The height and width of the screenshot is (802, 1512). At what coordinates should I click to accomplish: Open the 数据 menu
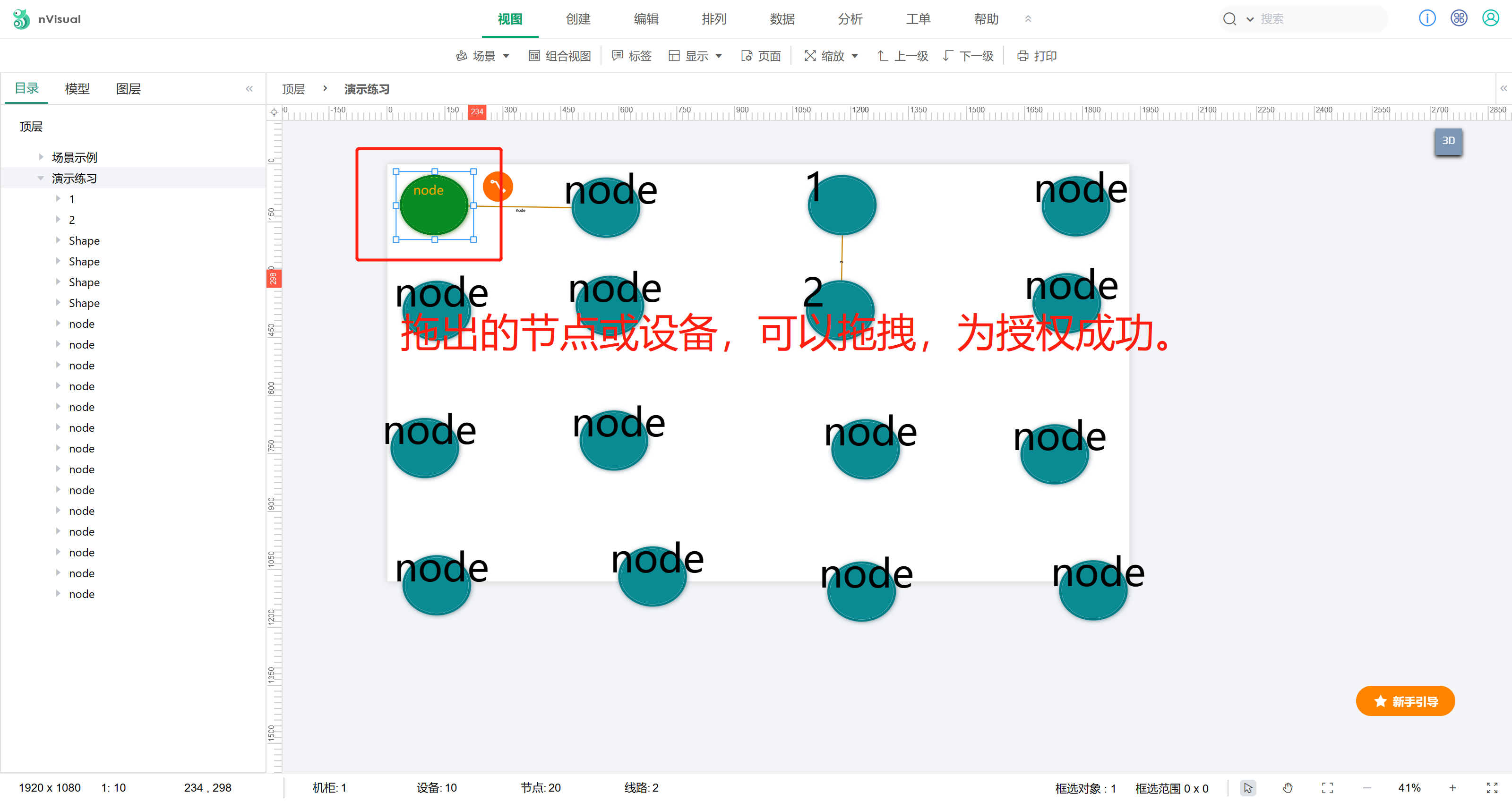point(782,19)
